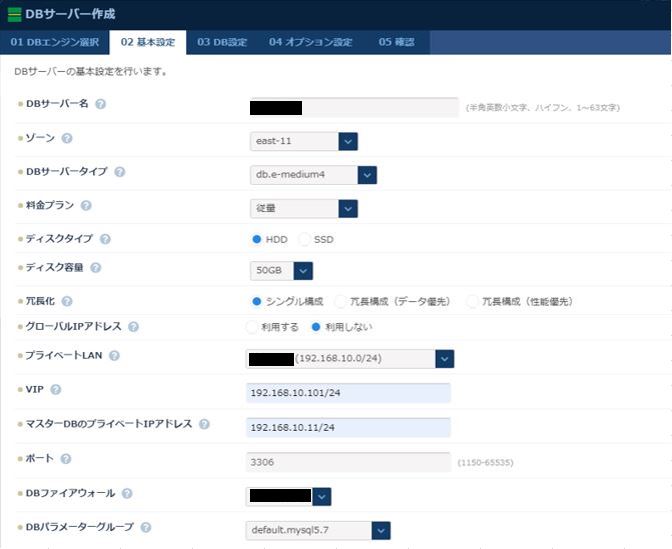Open help icon for ディスクタイプ

click(105, 239)
